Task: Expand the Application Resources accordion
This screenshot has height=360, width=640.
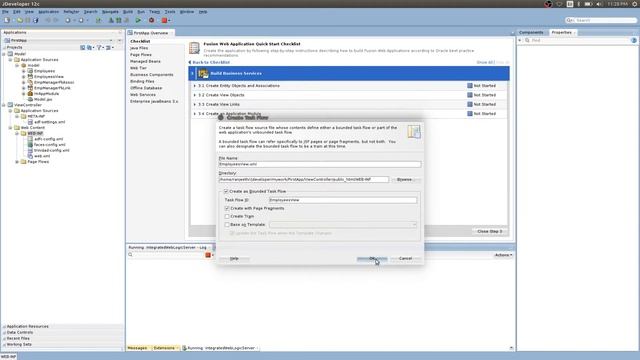Action: pyautogui.click(x=27, y=327)
